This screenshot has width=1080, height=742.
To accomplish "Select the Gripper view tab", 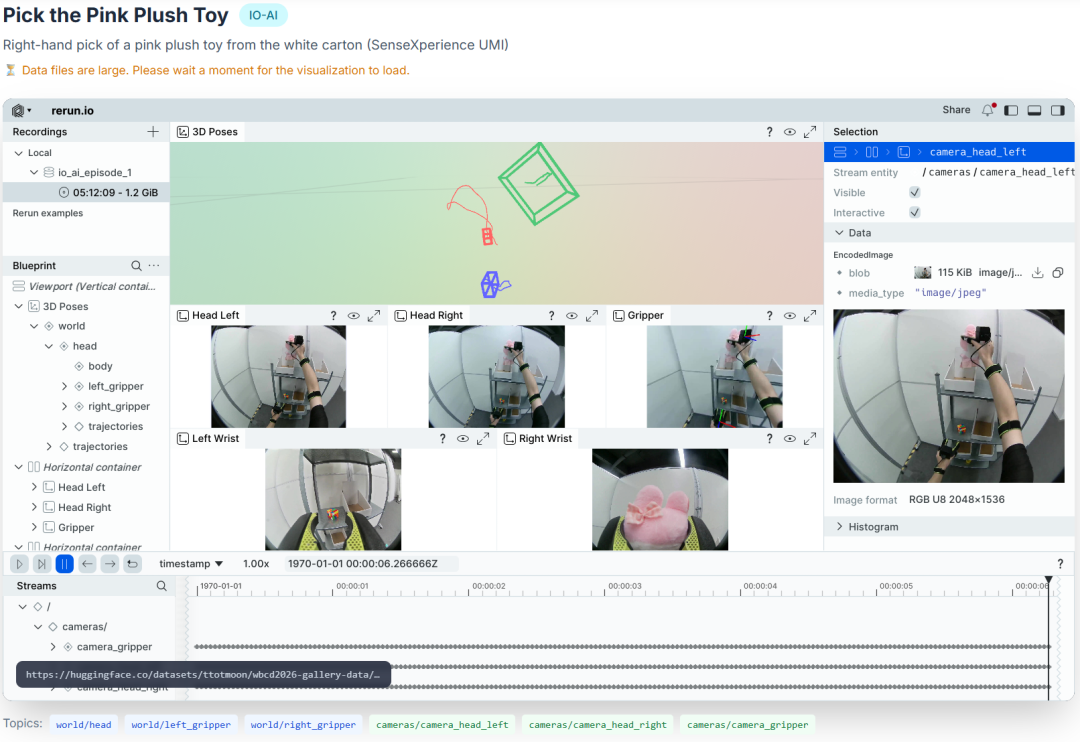I will (x=638, y=316).
